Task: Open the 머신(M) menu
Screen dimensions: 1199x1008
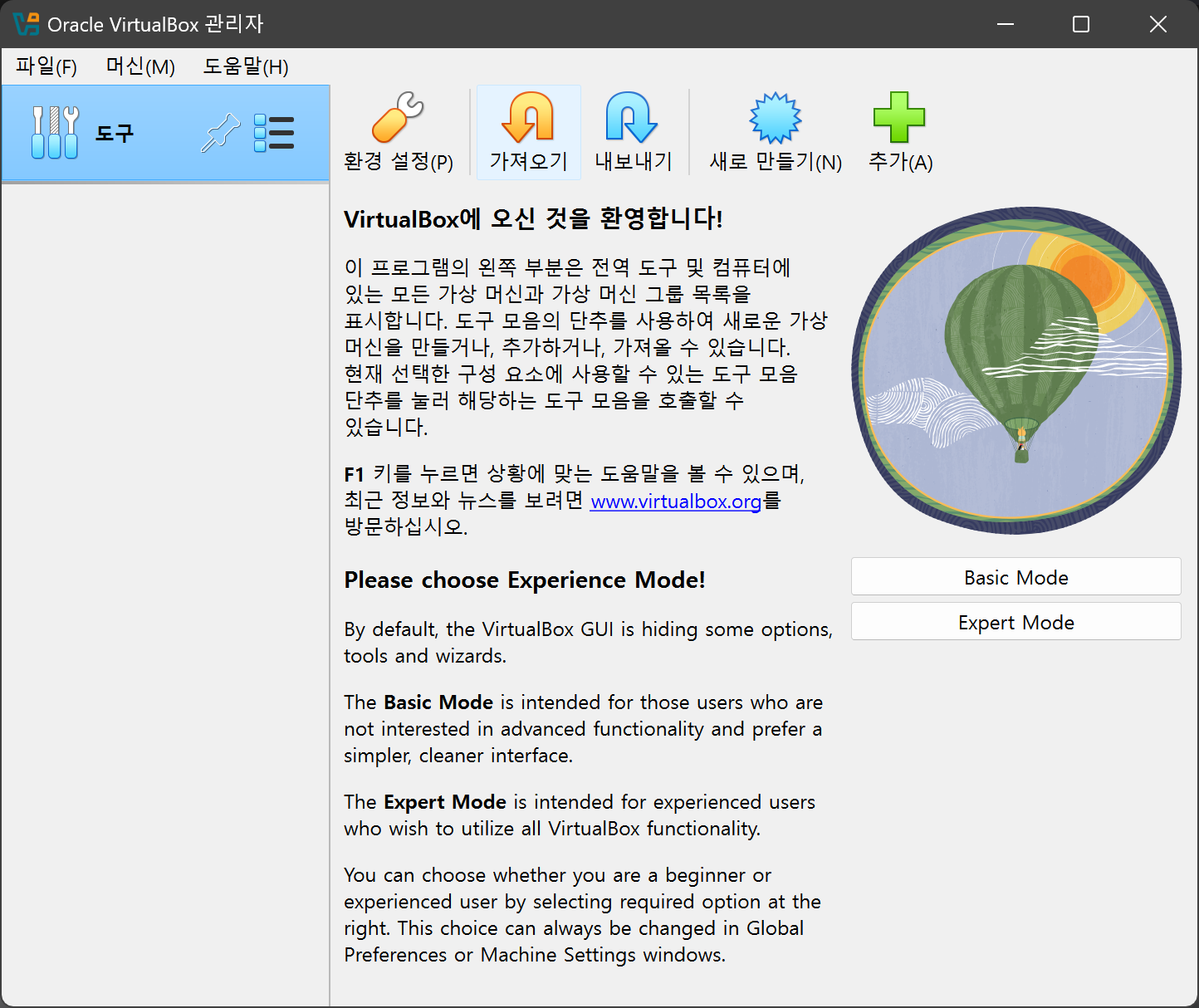Action: (x=140, y=66)
